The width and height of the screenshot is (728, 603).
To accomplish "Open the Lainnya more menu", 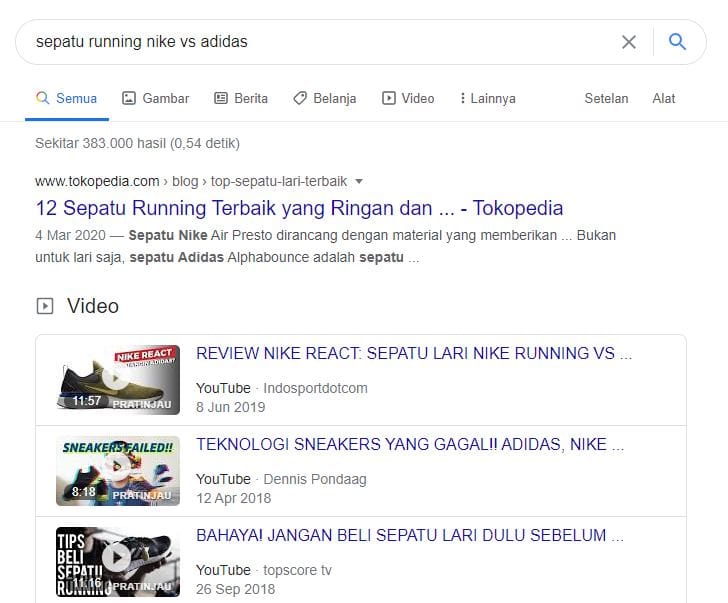I will [x=488, y=98].
